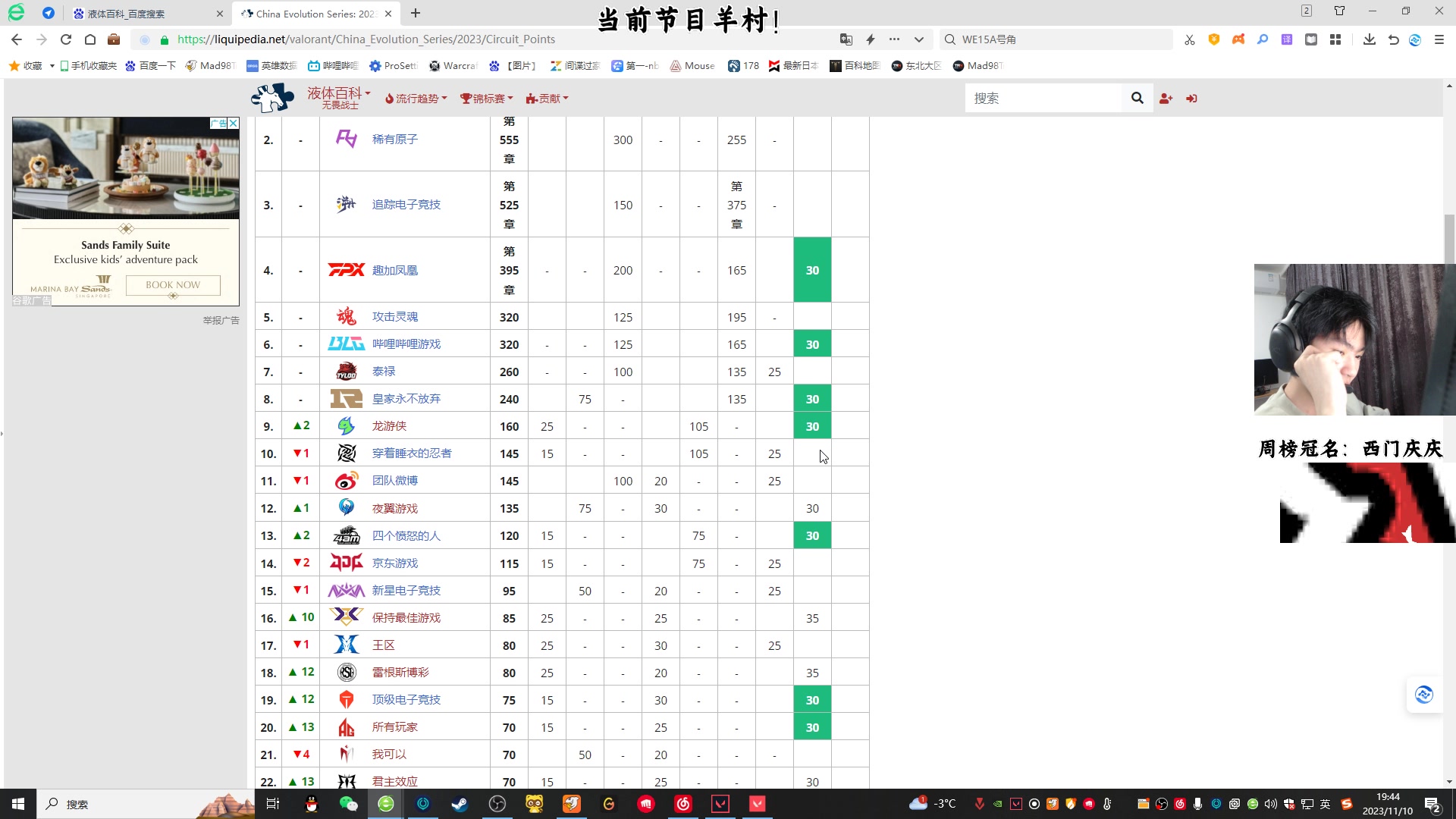Open the browser hamburger menu
The width and height of the screenshot is (1456, 819).
[1439, 39]
